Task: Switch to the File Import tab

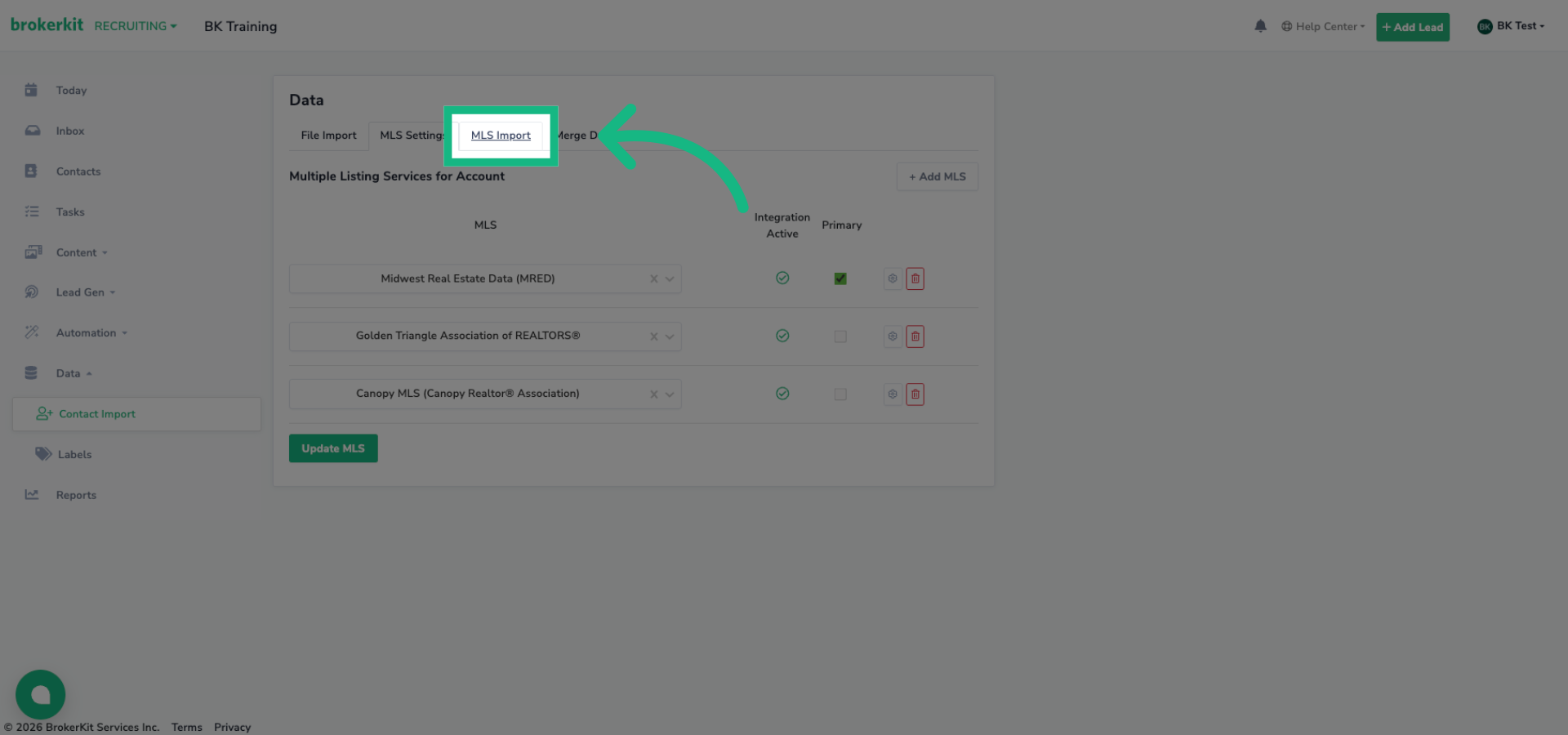Action: click(x=328, y=136)
